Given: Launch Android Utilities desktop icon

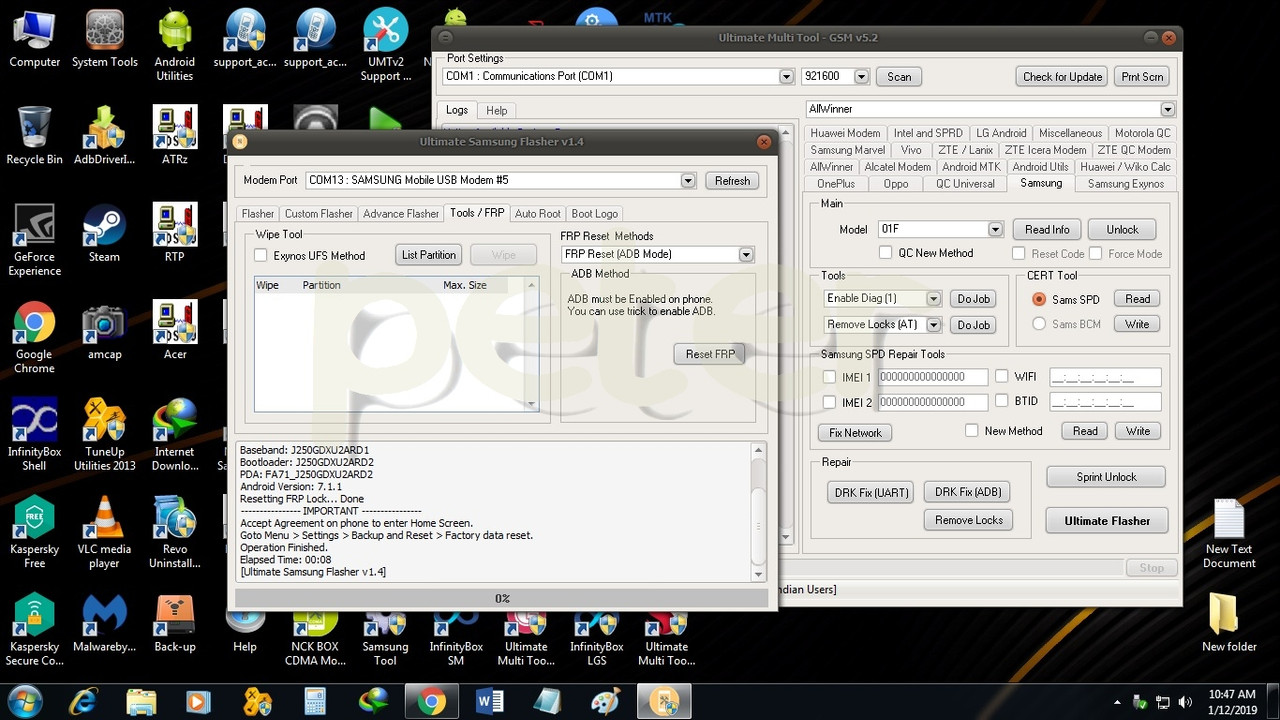Looking at the screenshot, I should (x=174, y=46).
